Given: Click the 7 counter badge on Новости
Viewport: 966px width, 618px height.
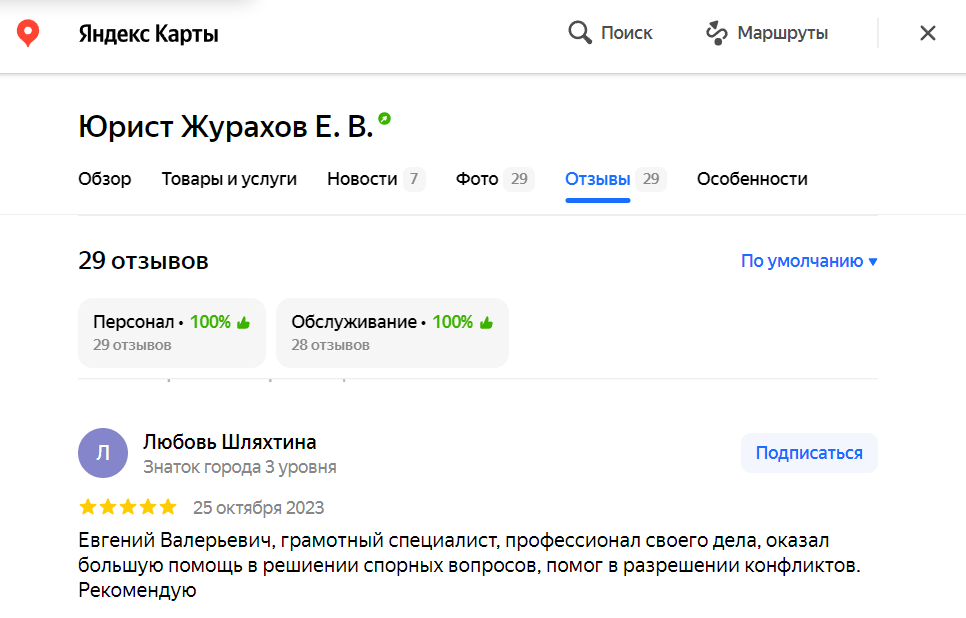Looking at the screenshot, I should (x=414, y=179).
